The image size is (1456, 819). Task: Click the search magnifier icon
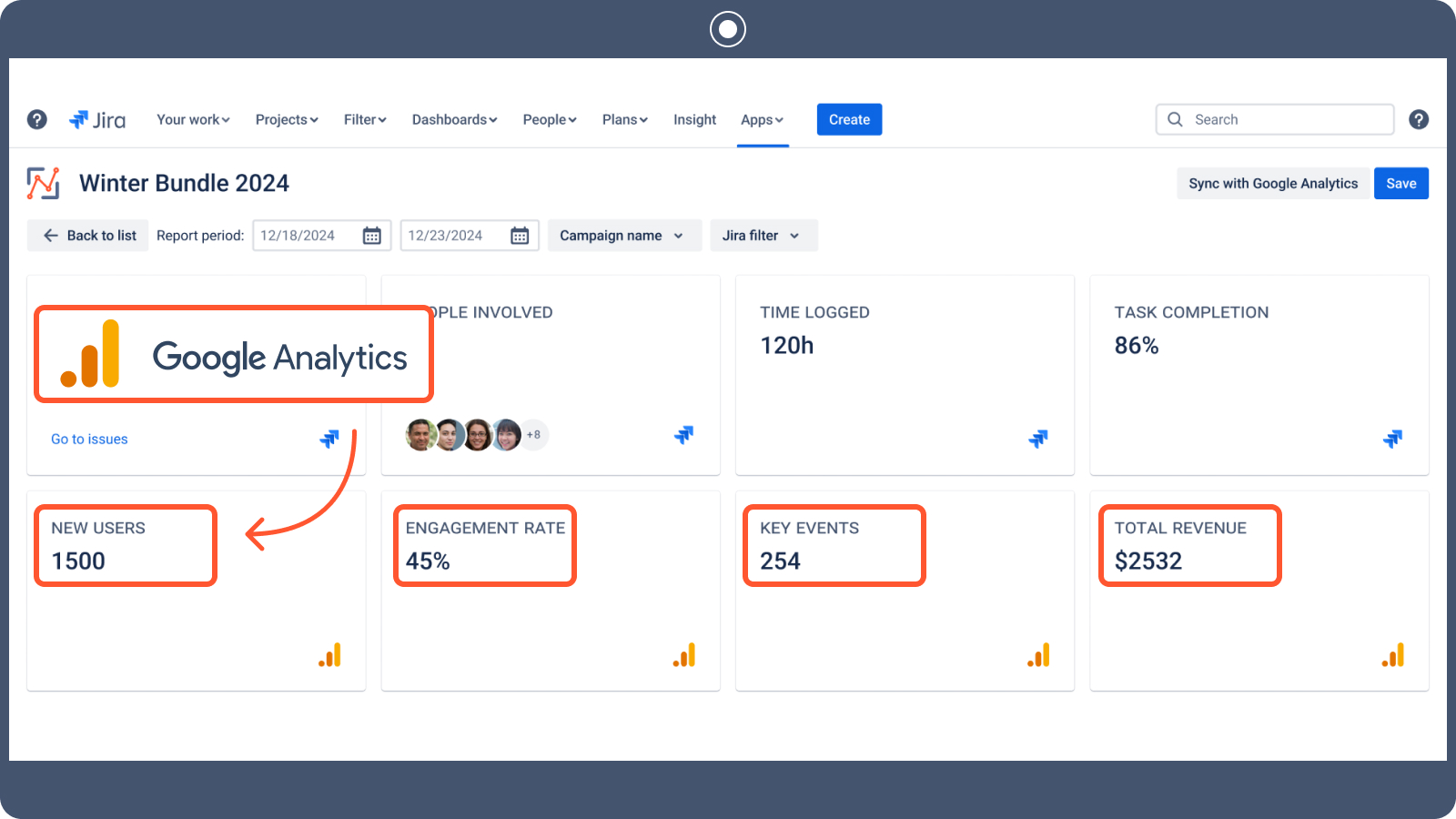pyautogui.click(x=1175, y=119)
